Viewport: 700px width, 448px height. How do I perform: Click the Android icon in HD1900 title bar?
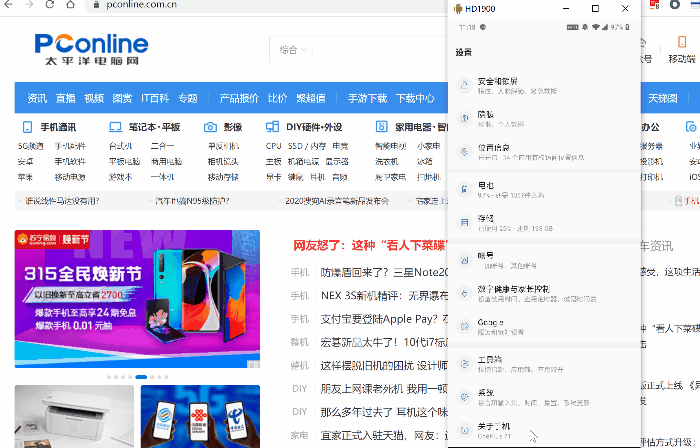458,8
